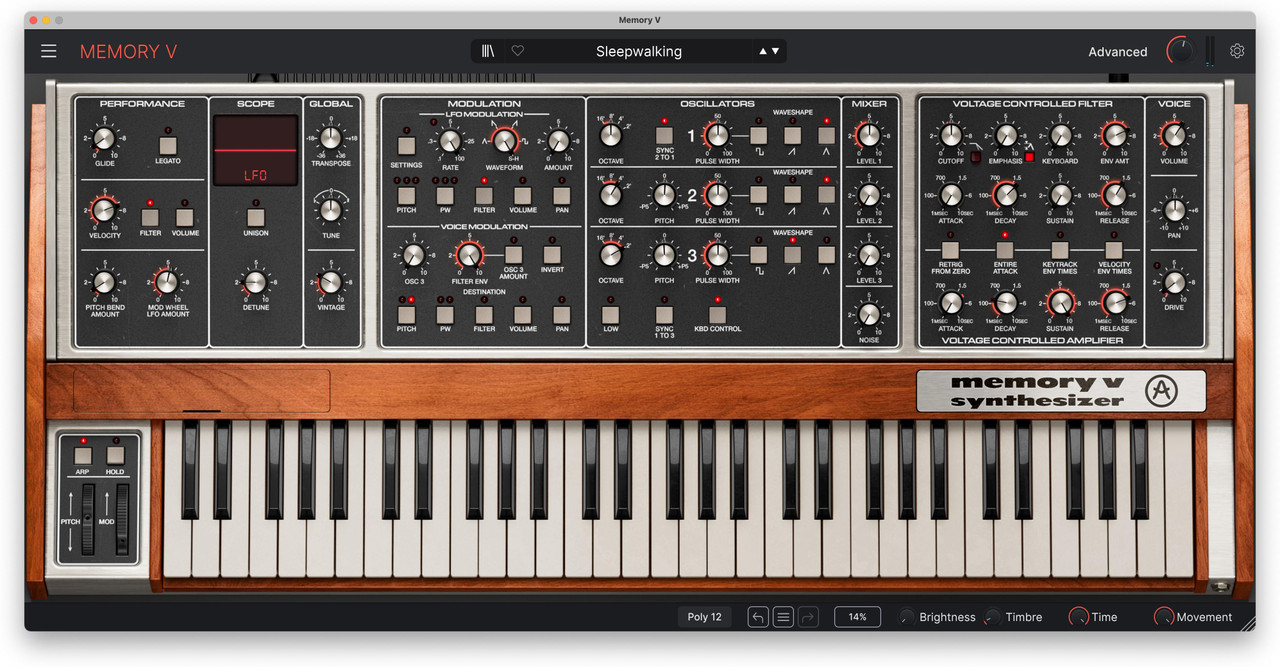Open the 14% CPU meter readout
The width and height of the screenshot is (1280, 667).
pos(857,617)
